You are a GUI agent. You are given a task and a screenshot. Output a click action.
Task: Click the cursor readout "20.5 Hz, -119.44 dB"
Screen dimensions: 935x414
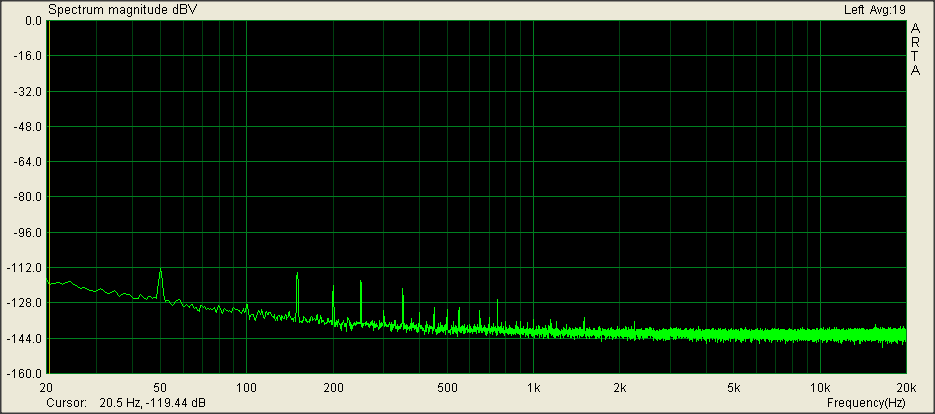153,403
